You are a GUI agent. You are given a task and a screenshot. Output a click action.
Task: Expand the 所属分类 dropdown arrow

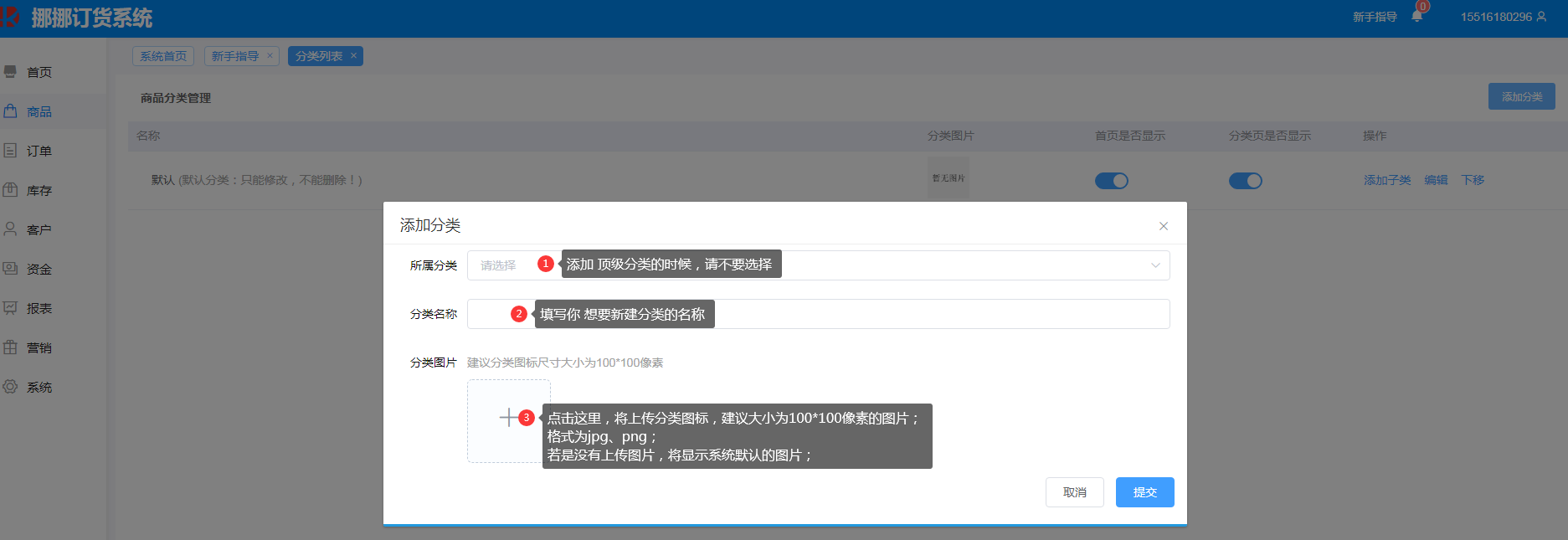pos(1155,265)
